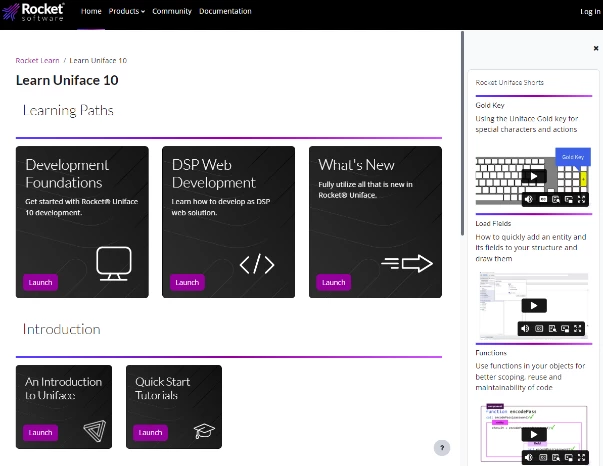
Task: Click the Learning Paths section heading
Action: coord(68,111)
